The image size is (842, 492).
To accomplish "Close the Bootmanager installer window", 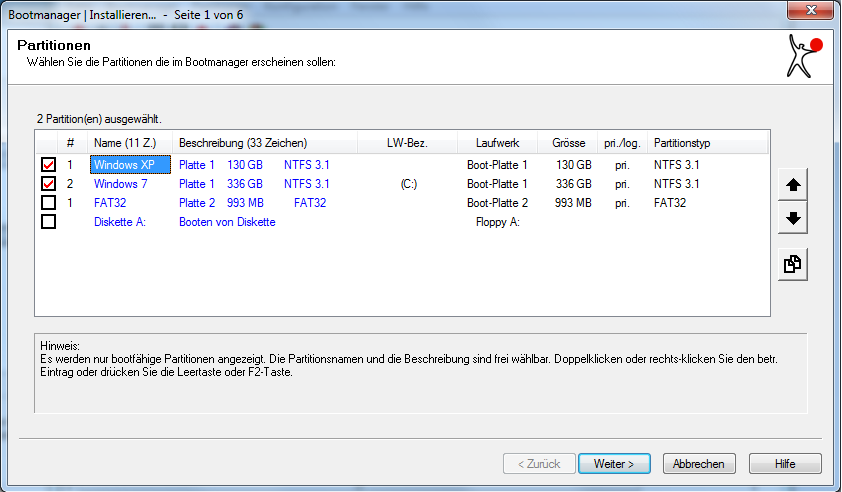I will [x=811, y=10].
